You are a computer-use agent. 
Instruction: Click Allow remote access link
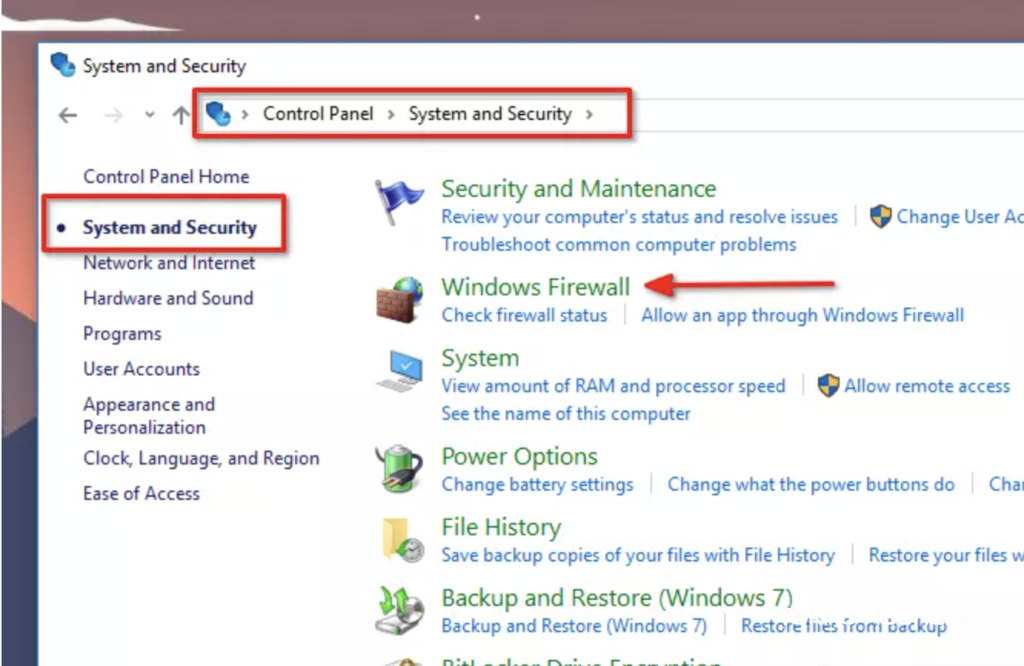click(x=927, y=386)
